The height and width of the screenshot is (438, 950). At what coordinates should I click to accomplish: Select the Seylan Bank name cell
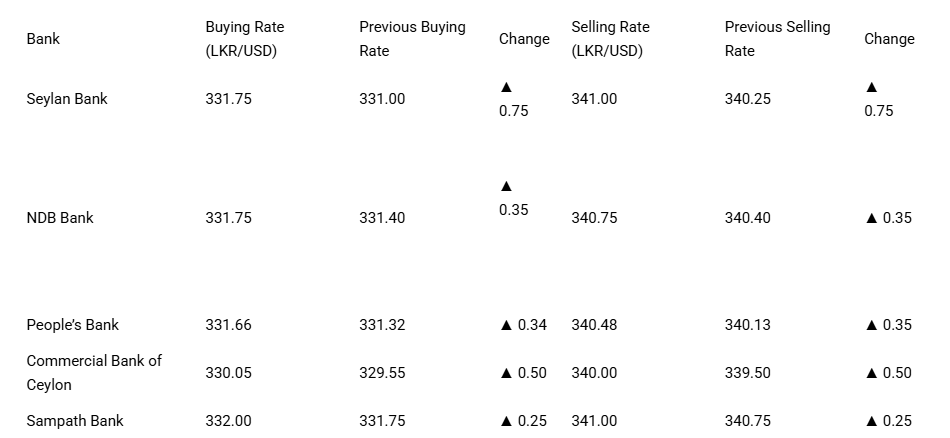pos(67,99)
